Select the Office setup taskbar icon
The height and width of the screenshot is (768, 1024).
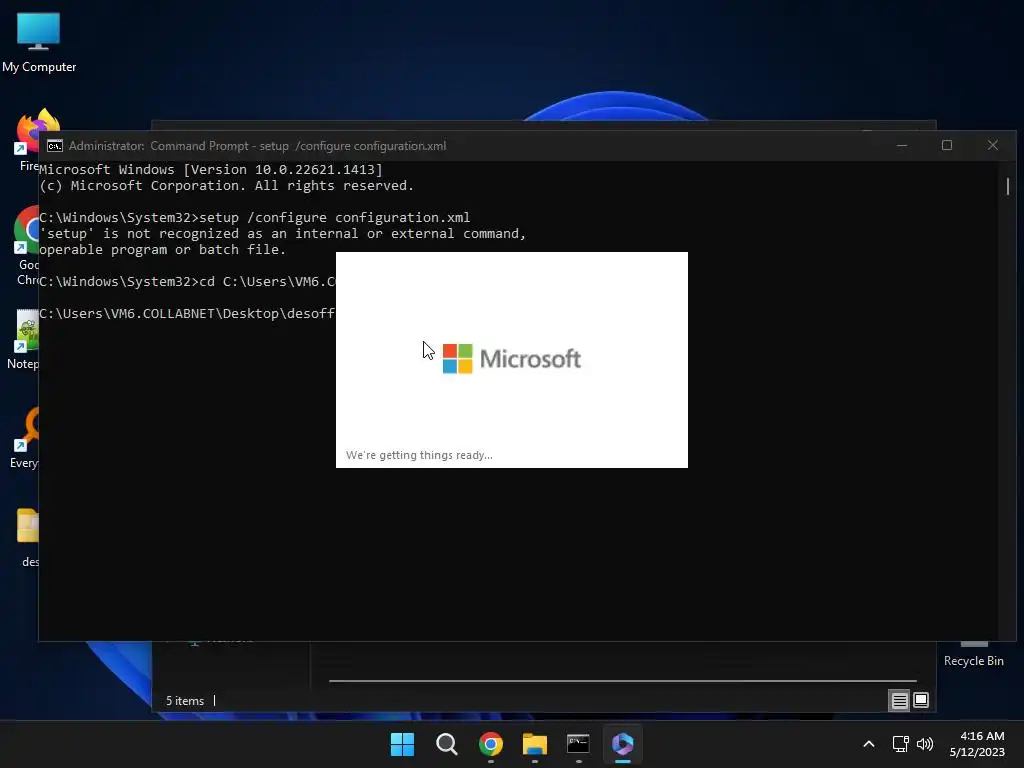pyautogui.click(x=622, y=744)
